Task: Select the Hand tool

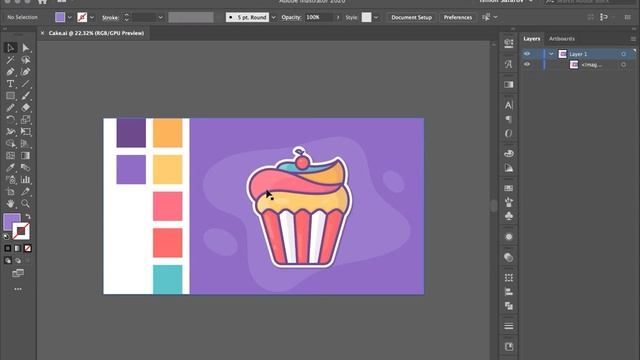Action: (x=10, y=203)
